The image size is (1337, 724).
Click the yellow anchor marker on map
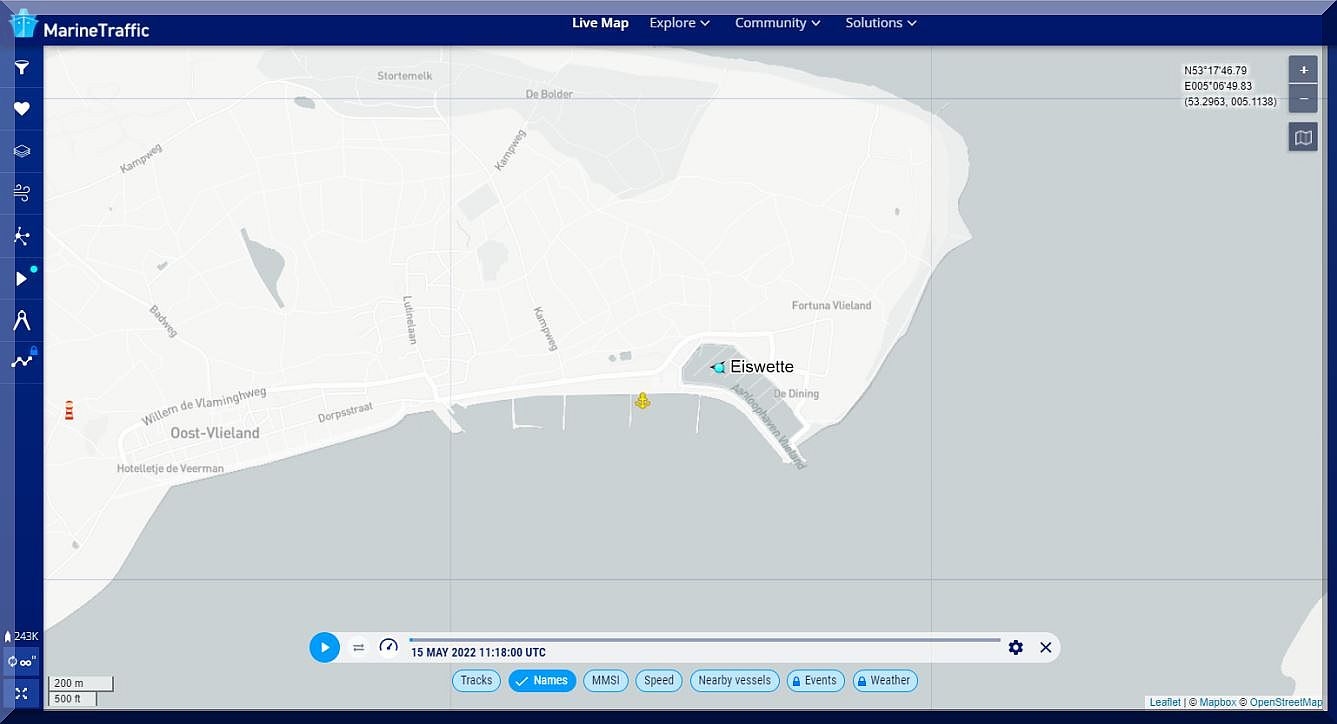(643, 401)
